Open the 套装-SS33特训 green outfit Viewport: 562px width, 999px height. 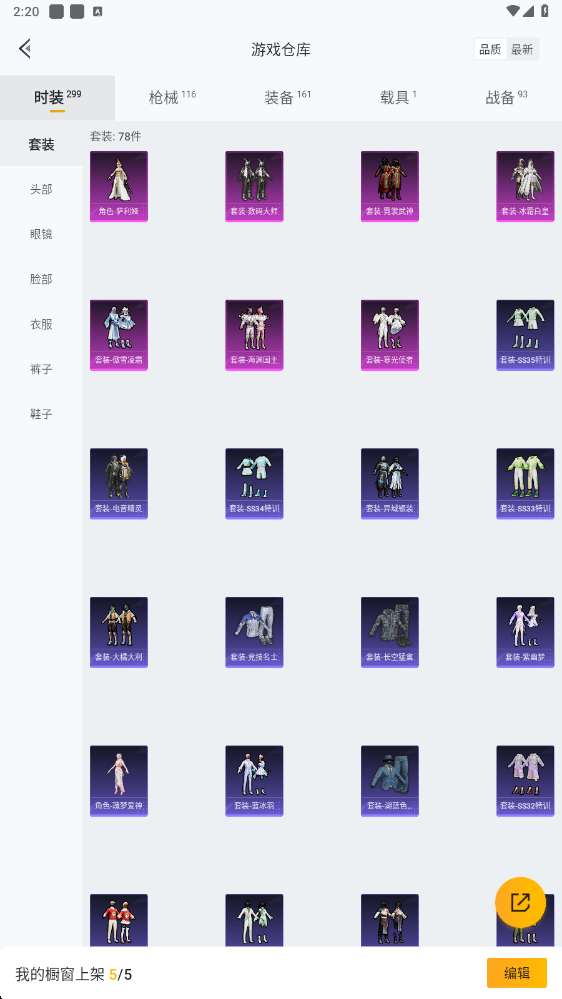coord(525,484)
